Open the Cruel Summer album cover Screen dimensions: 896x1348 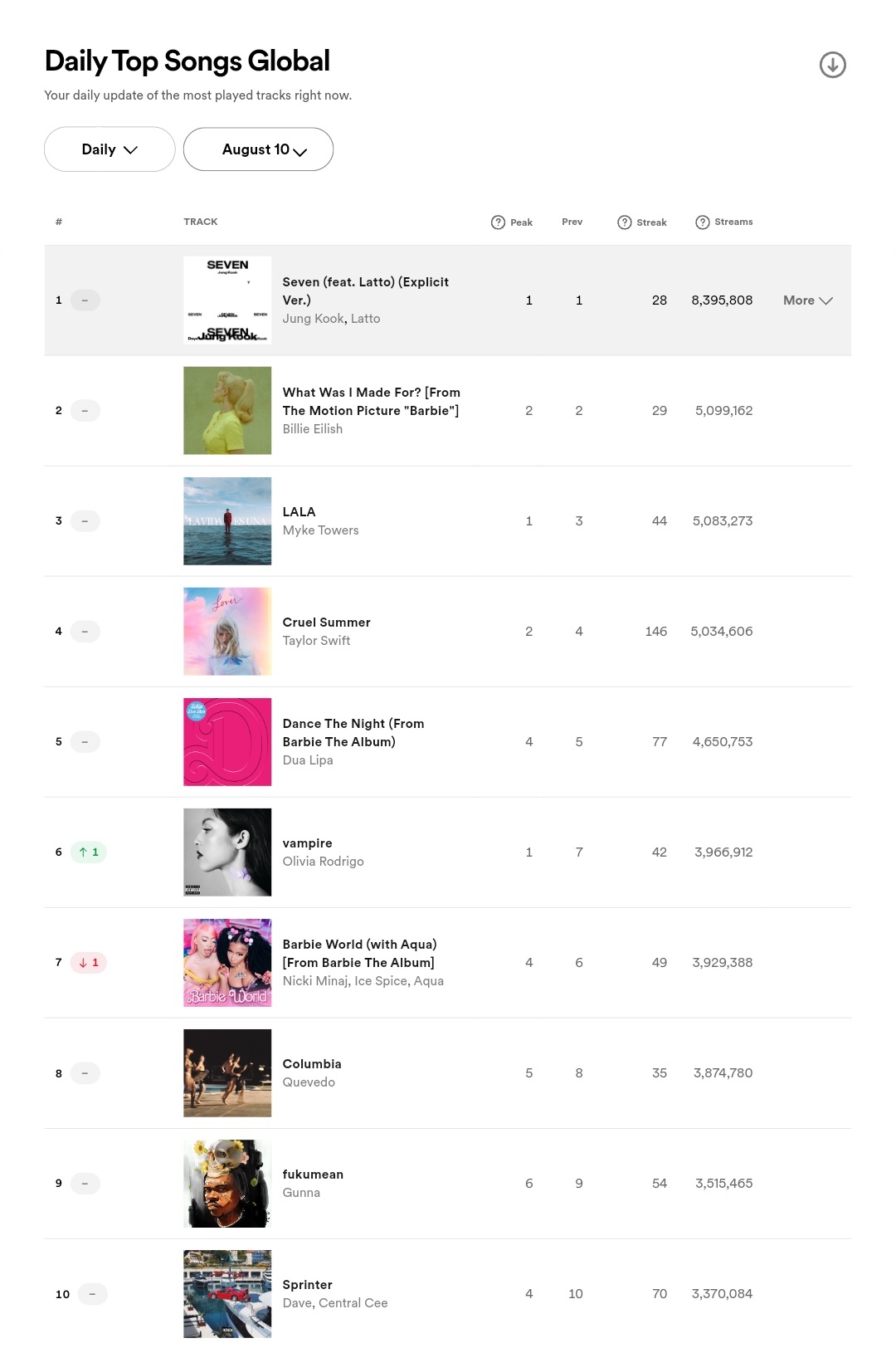(227, 632)
